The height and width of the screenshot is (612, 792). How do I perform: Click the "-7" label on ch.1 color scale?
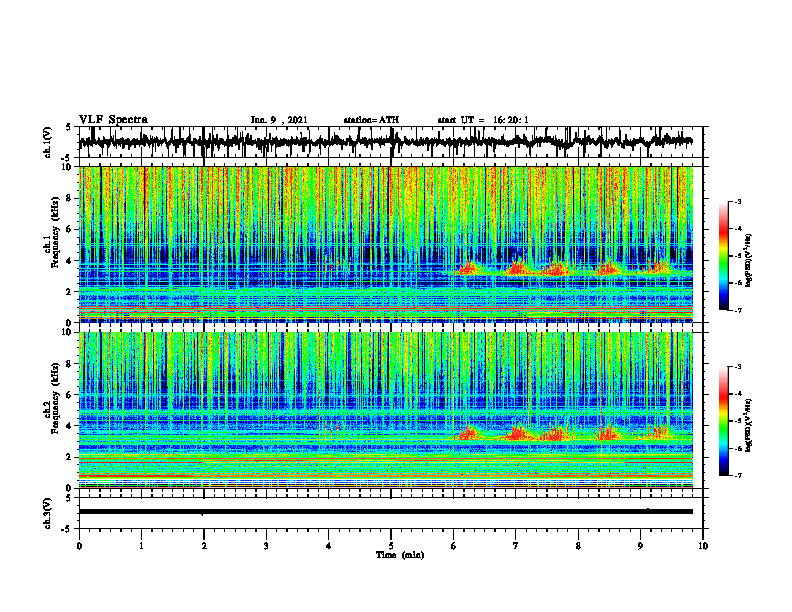pyautogui.click(x=736, y=310)
